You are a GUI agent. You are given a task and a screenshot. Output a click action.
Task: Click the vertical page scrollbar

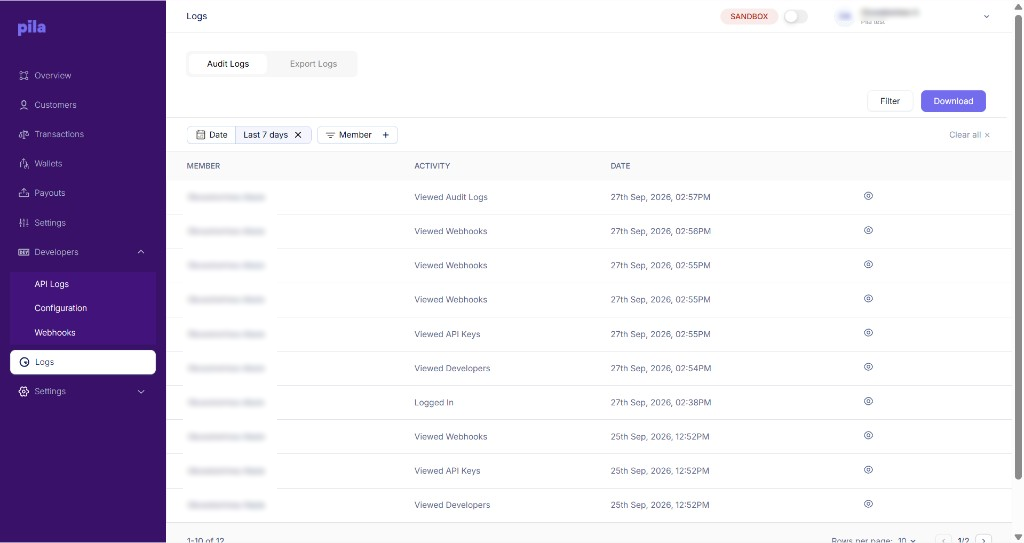(x=1017, y=248)
